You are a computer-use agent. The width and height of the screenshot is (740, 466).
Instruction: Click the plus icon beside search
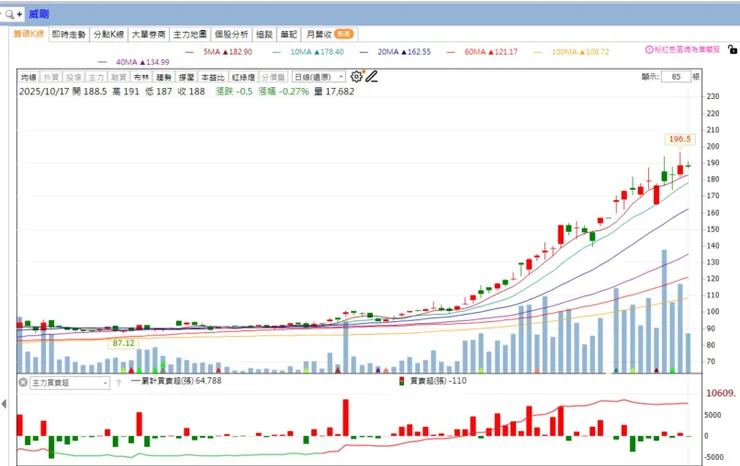tap(19, 14)
